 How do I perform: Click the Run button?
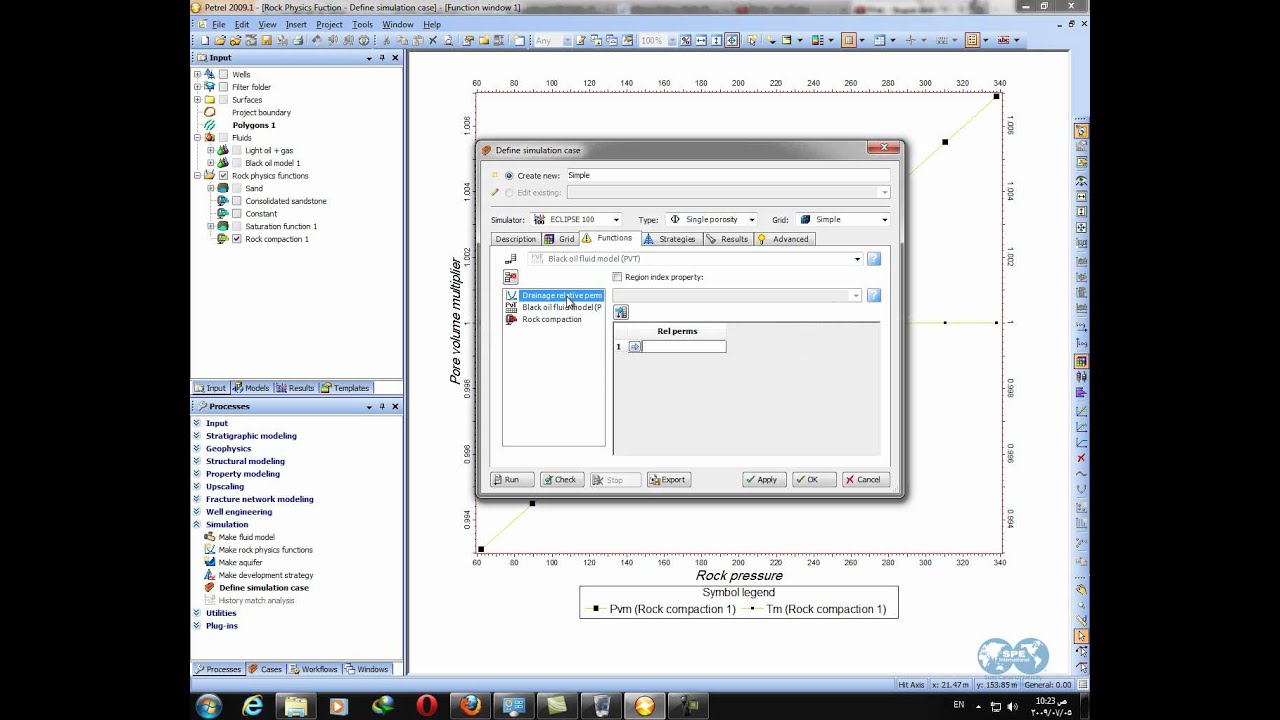click(511, 480)
